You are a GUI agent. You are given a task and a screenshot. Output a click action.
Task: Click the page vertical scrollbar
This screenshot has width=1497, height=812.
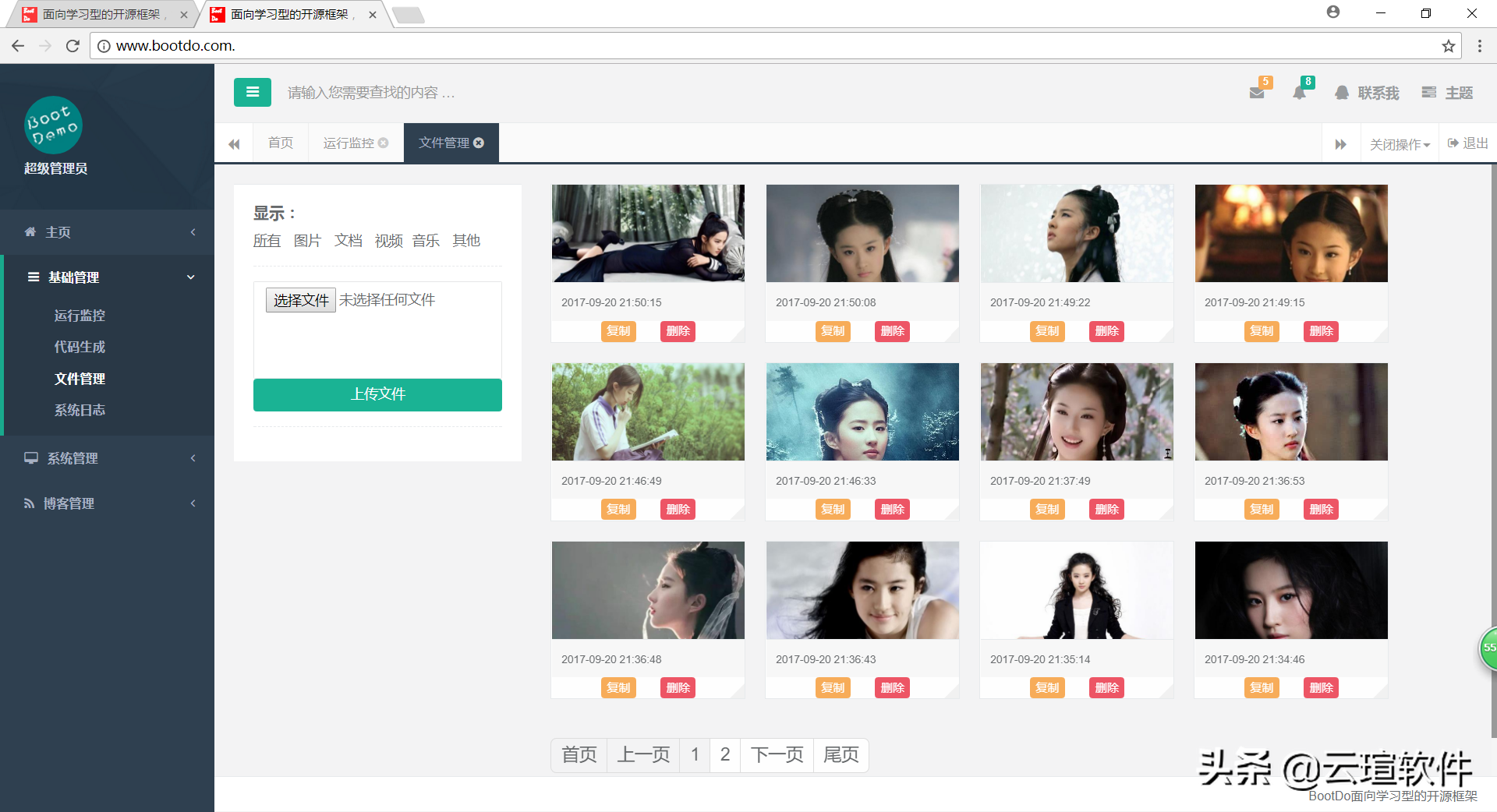coord(1493,450)
